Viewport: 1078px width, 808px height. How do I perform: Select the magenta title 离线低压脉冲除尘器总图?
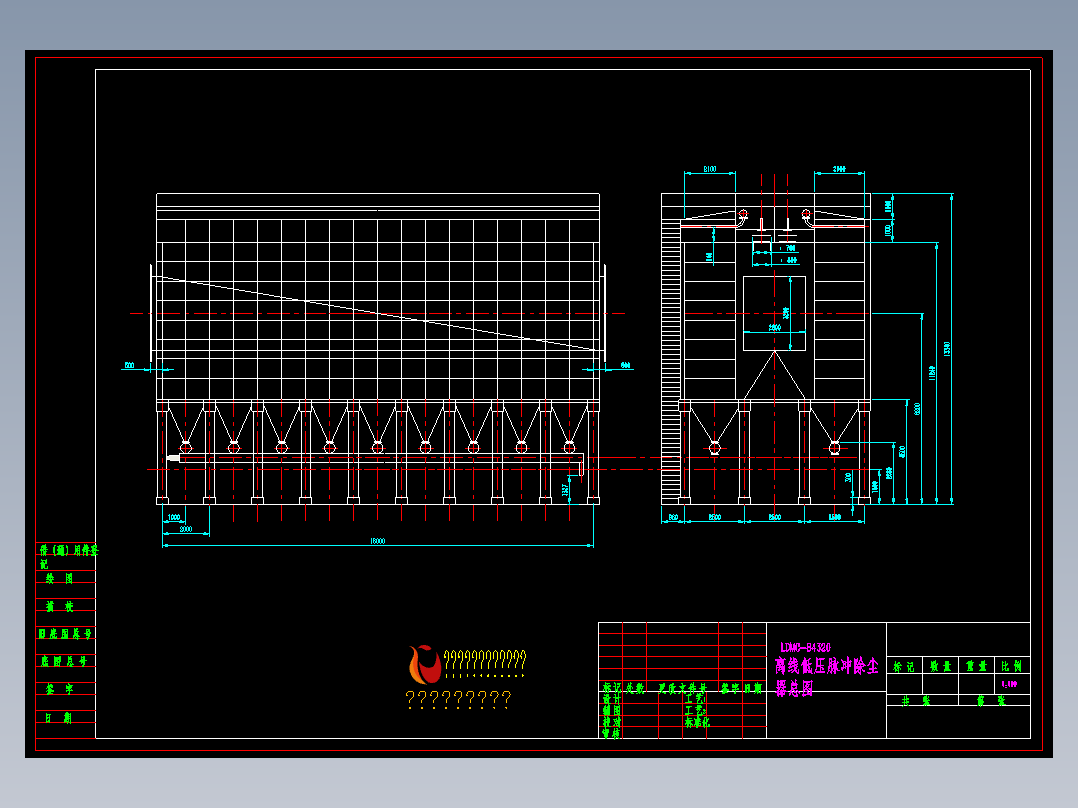(x=826, y=677)
